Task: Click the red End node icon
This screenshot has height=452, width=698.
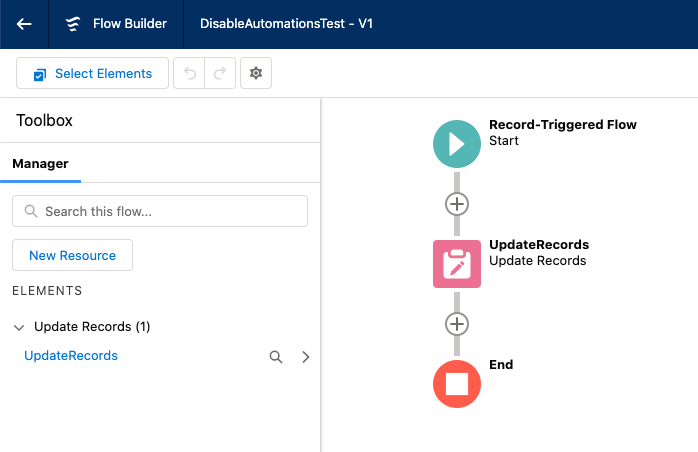Action: pos(457,384)
